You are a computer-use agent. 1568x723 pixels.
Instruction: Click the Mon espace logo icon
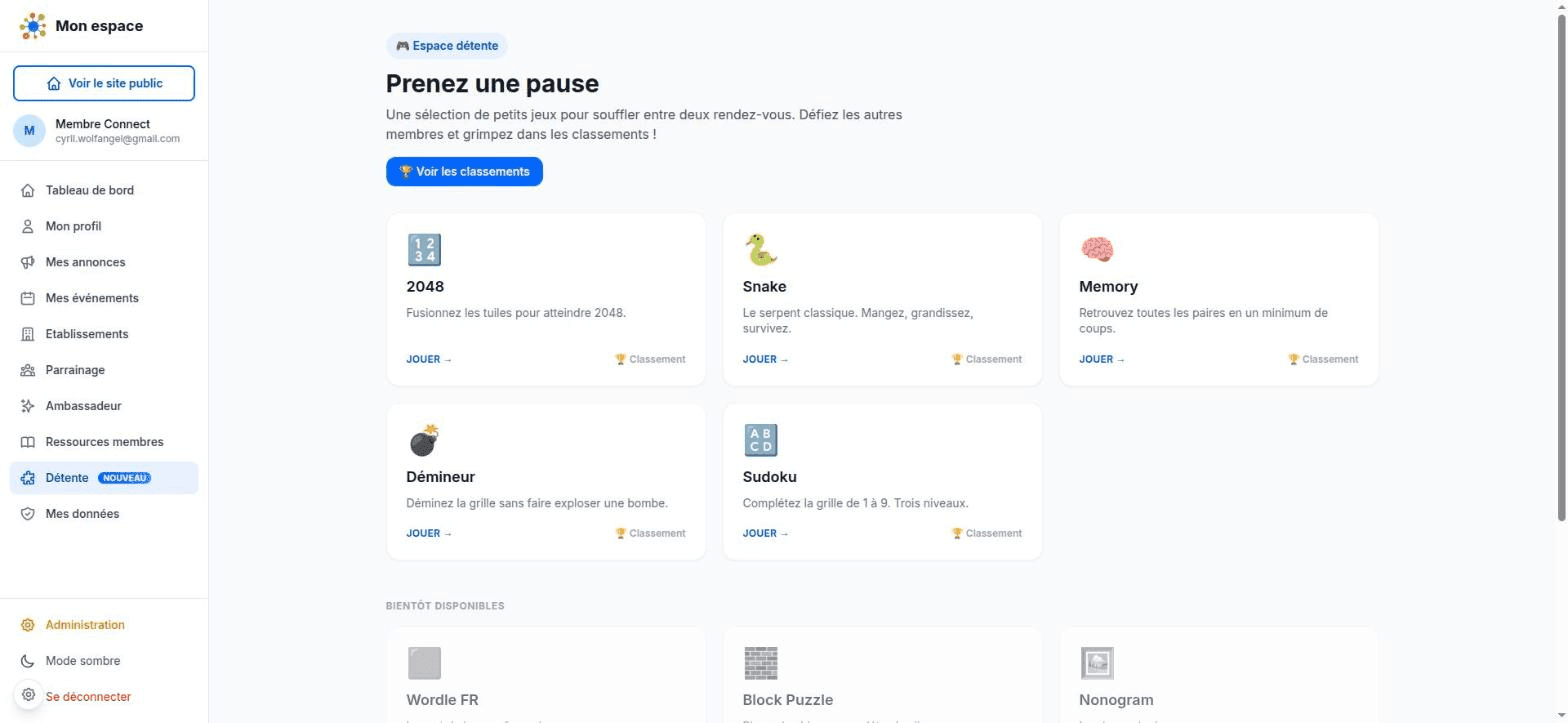coord(33,26)
